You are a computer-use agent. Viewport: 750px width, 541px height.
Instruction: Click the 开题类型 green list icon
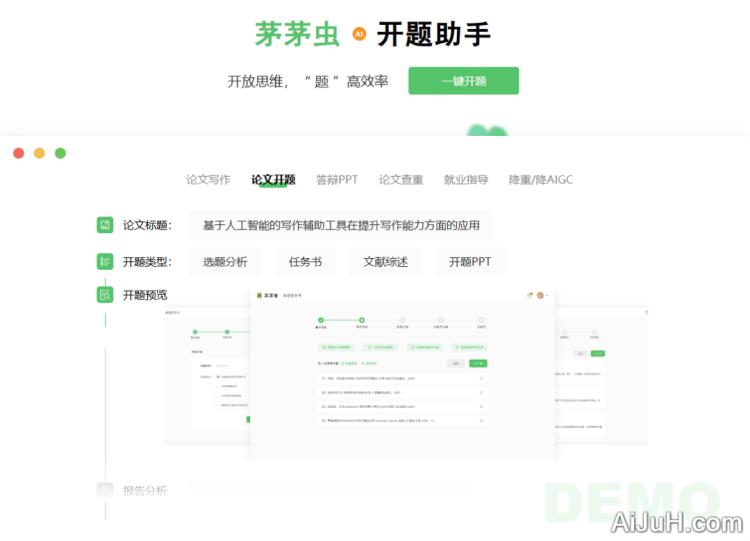point(105,261)
